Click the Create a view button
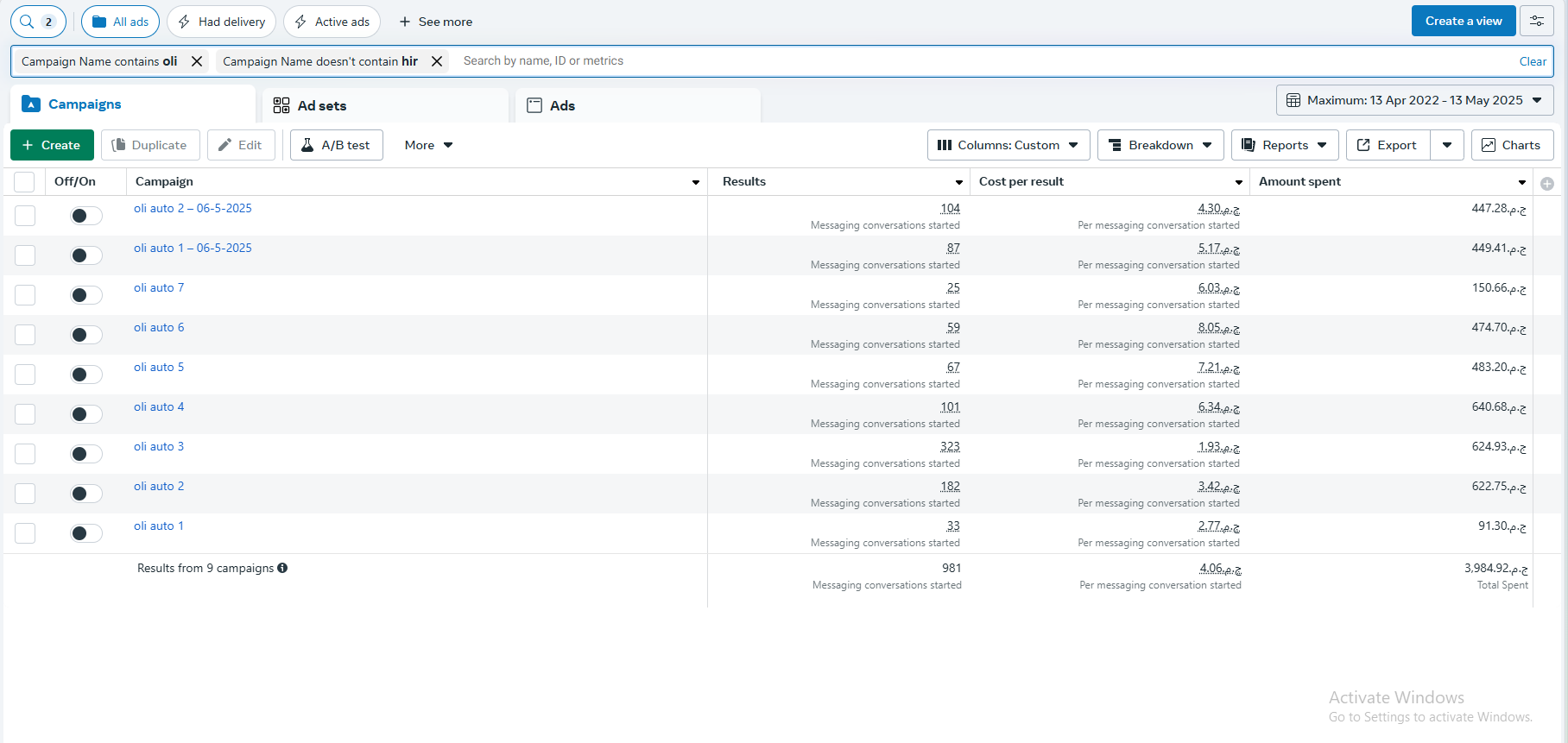 click(1464, 21)
